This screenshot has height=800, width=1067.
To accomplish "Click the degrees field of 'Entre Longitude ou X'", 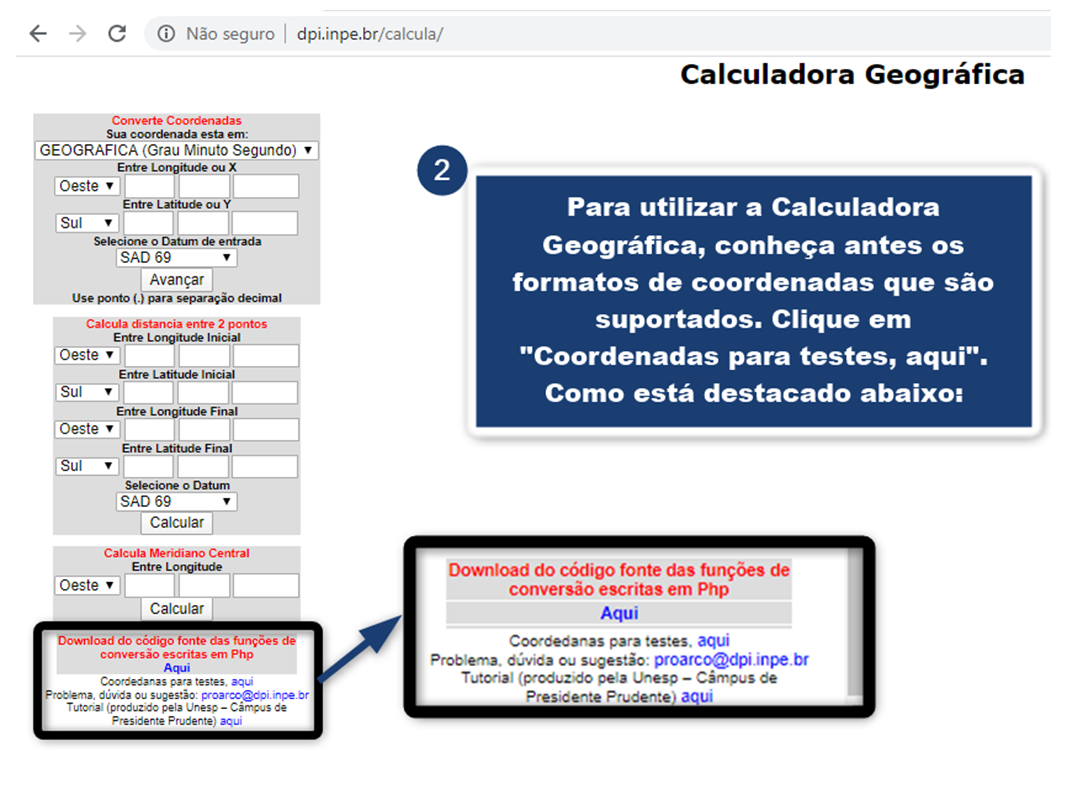I will pyautogui.click(x=150, y=186).
